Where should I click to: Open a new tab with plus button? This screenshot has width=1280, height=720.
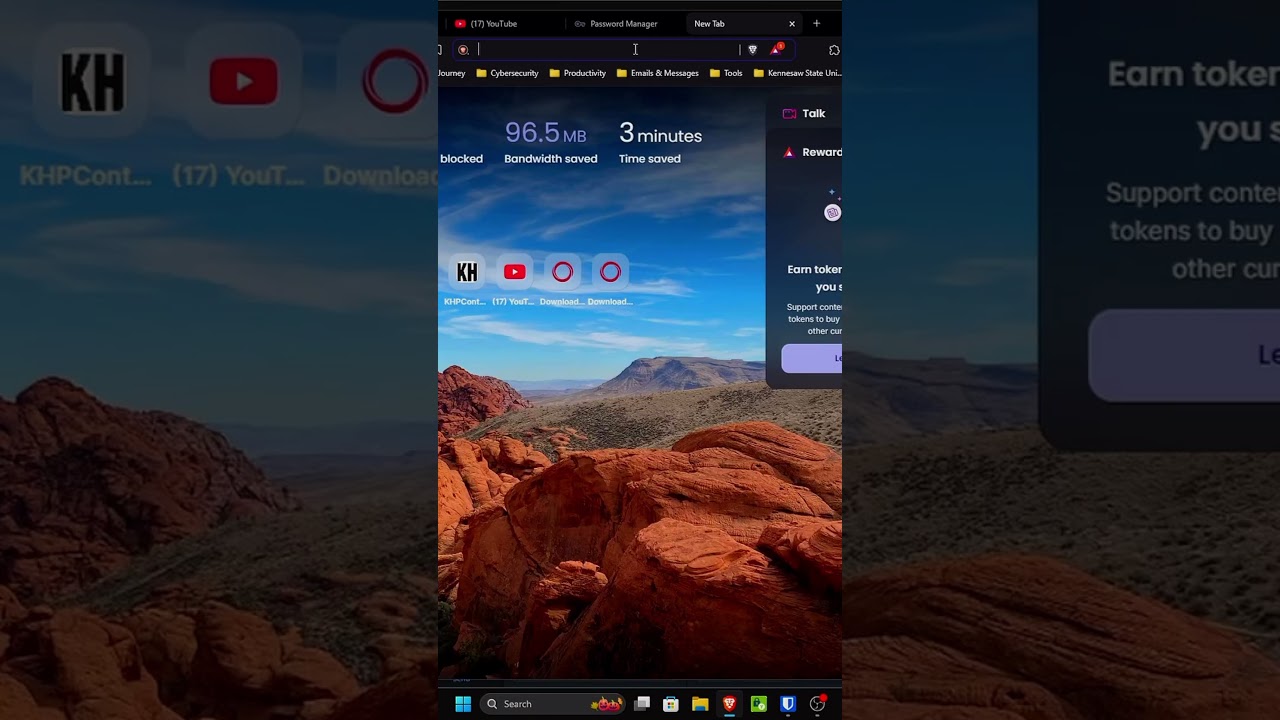point(816,23)
